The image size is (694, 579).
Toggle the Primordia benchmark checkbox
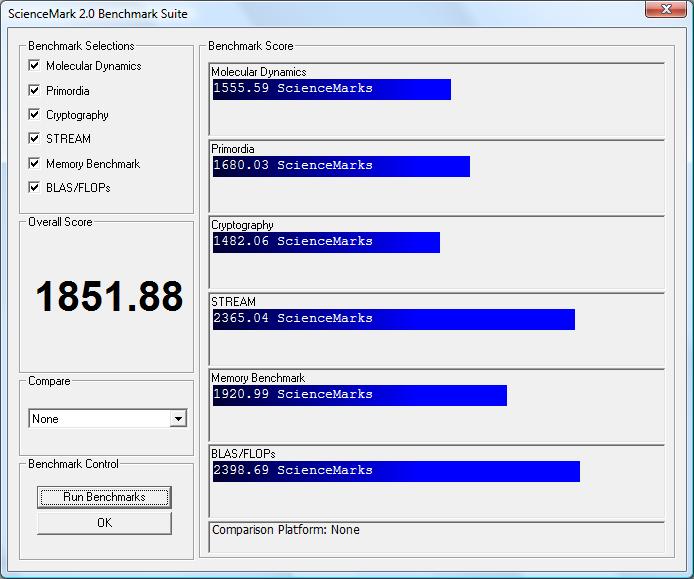34,90
